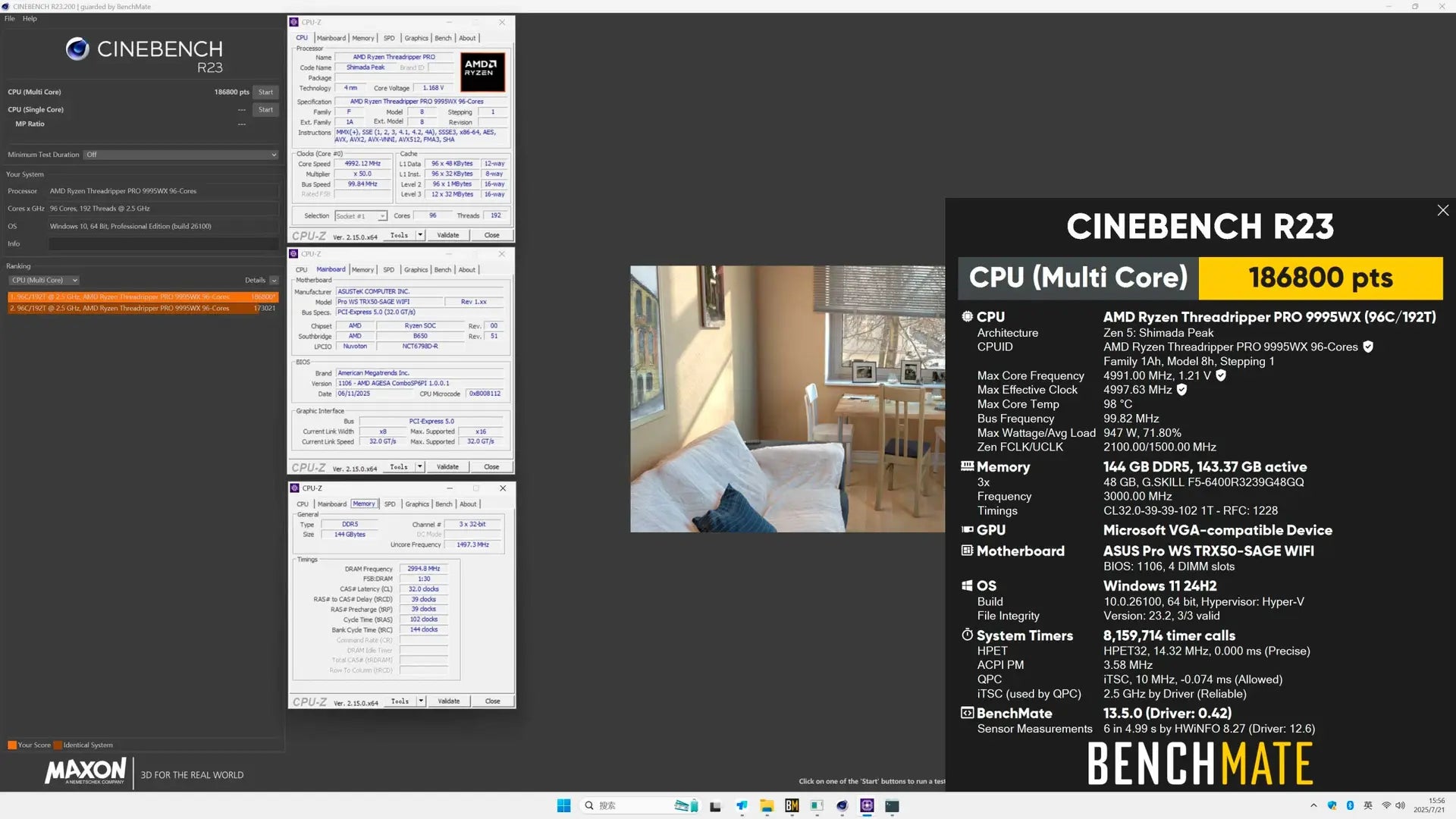1456x819 pixels.
Task: Open BenchMate from the taskbar
Action: point(792,805)
